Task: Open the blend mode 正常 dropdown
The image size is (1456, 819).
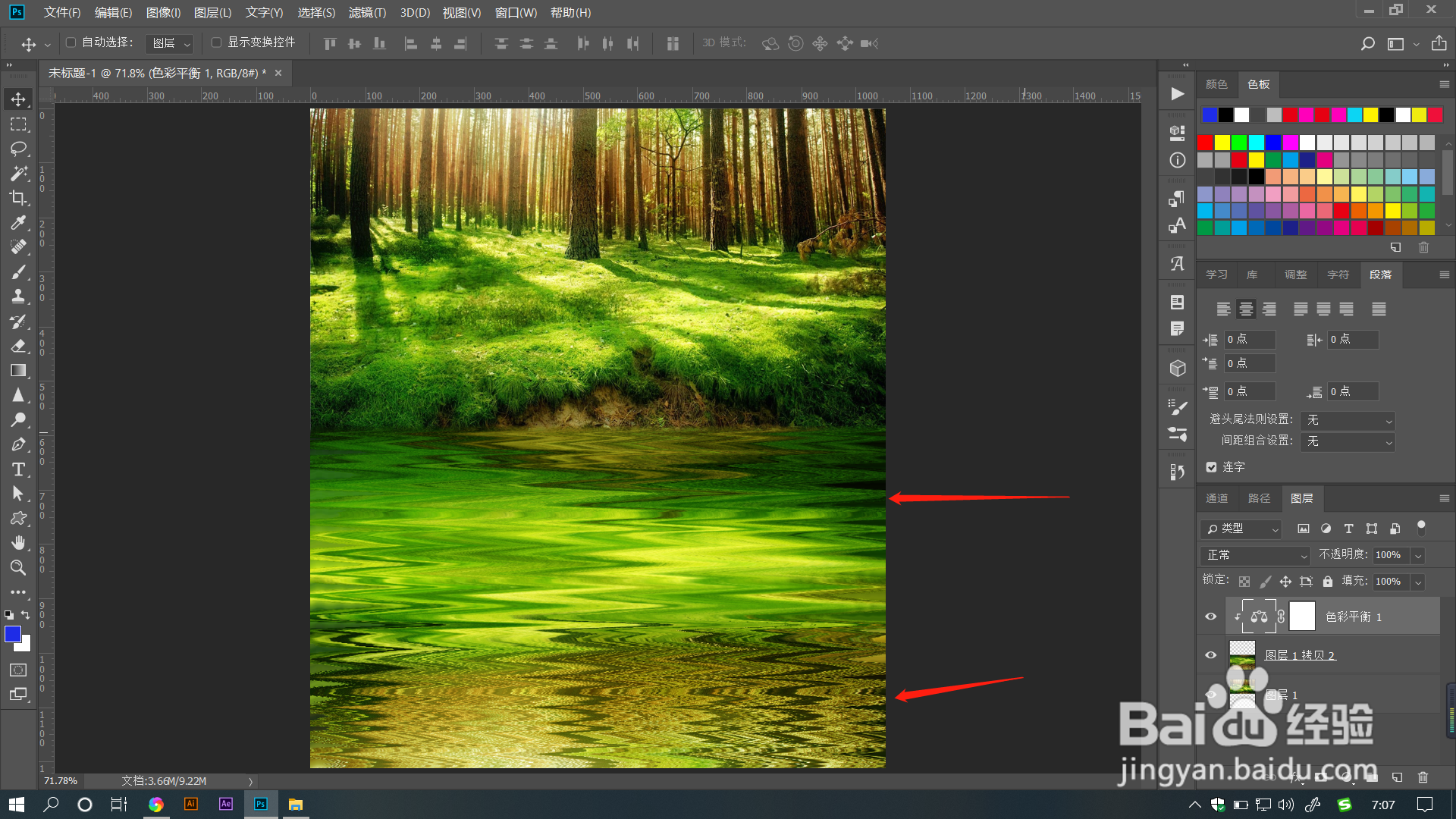Action: pyautogui.click(x=1255, y=555)
